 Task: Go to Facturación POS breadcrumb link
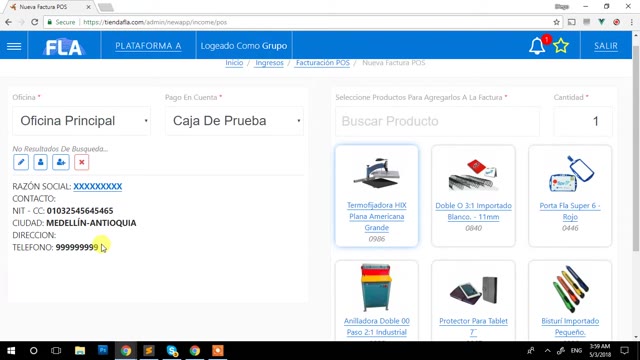click(322, 63)
